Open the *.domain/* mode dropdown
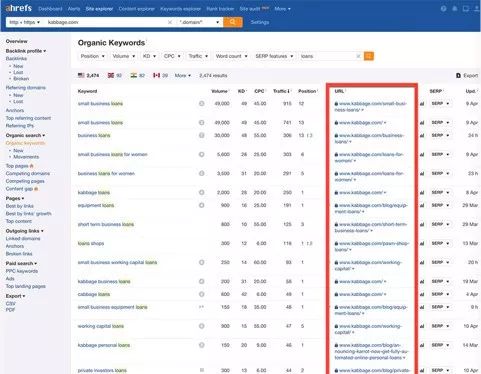Viewport: 481px width, 374px height. pos(199,22)
